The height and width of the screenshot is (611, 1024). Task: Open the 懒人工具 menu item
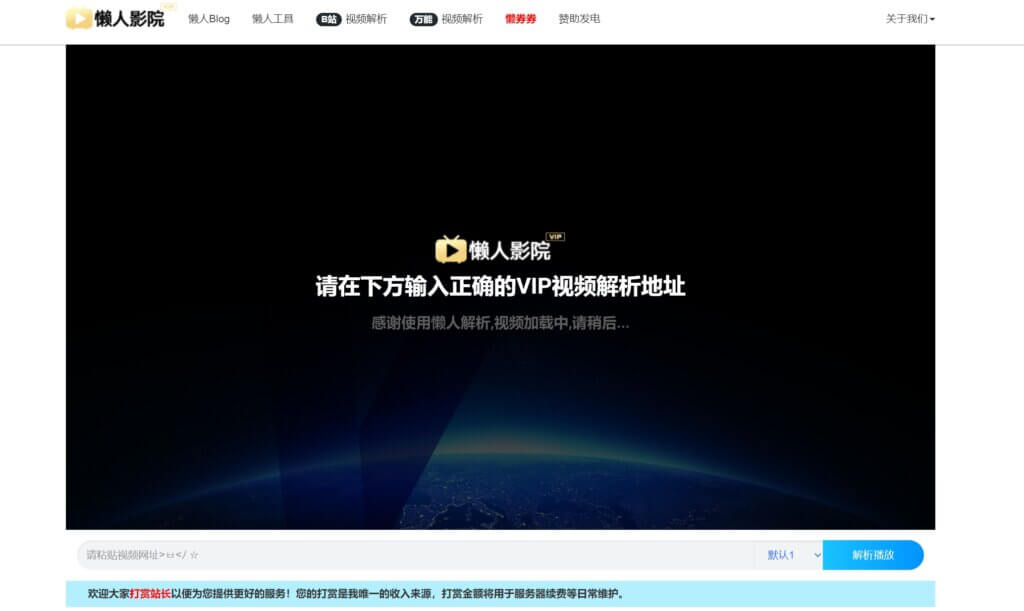pos(273,19)
